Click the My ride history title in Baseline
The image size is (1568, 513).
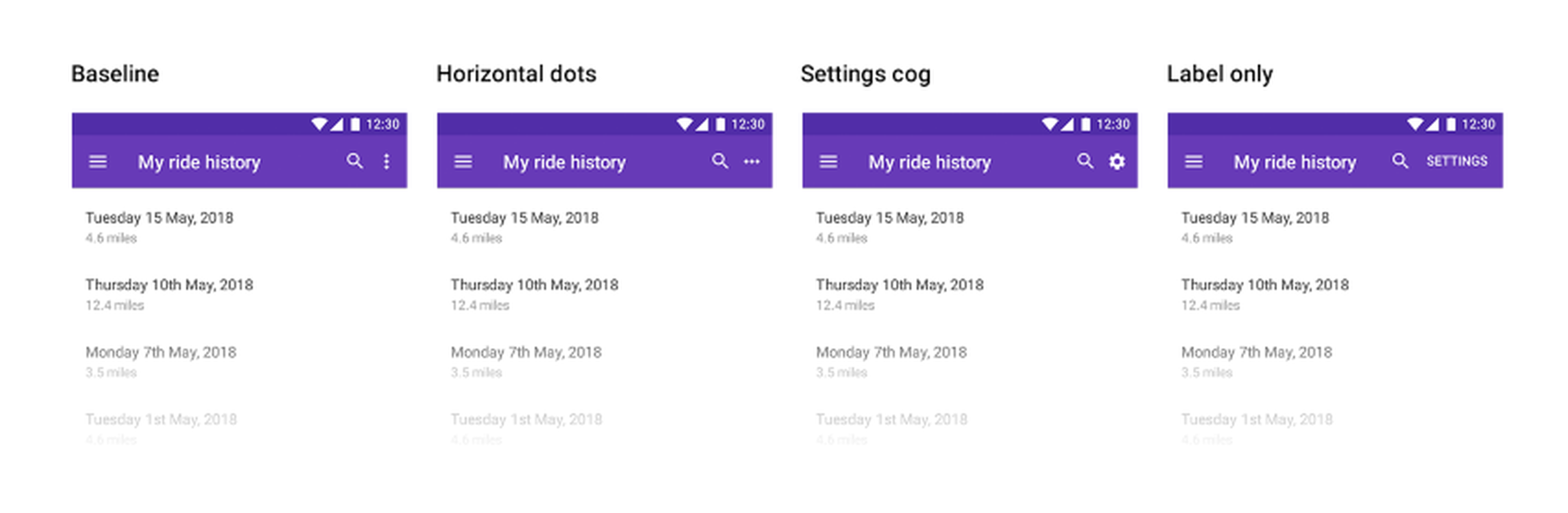click(x=199, y=162)
